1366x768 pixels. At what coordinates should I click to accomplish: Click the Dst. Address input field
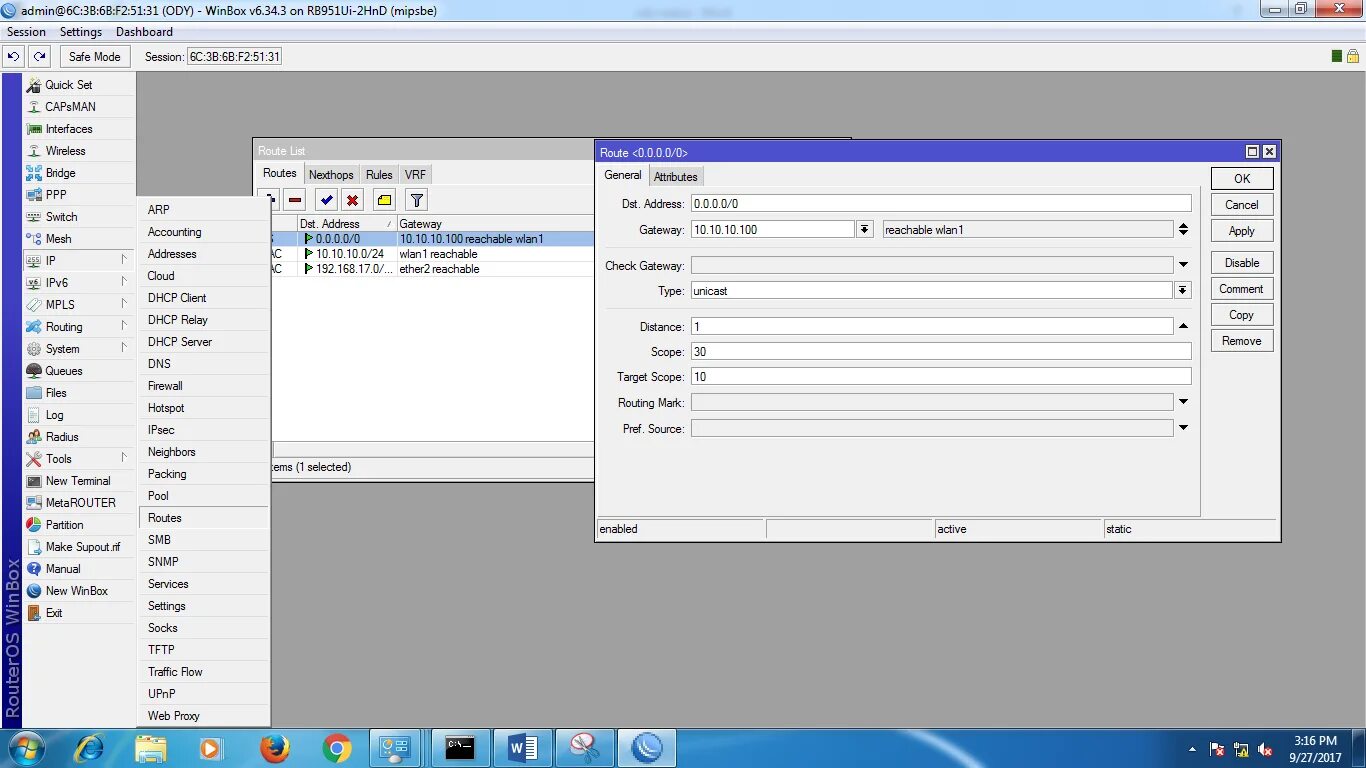pyautogui.click(x=941, y=203)
